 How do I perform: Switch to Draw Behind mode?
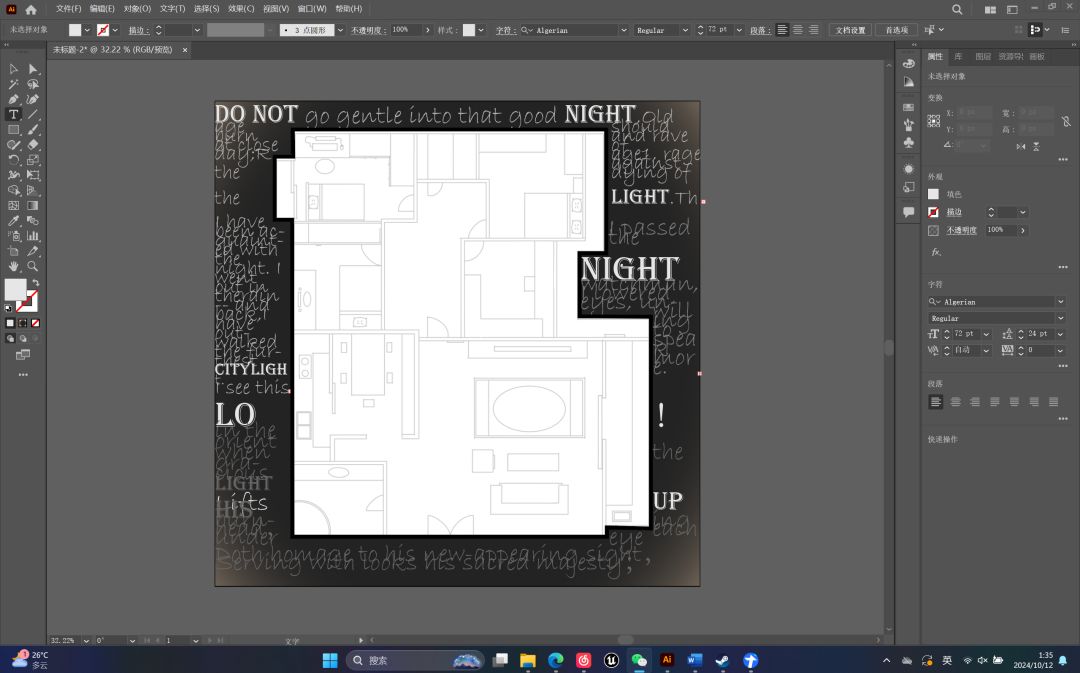pos(23,338)
